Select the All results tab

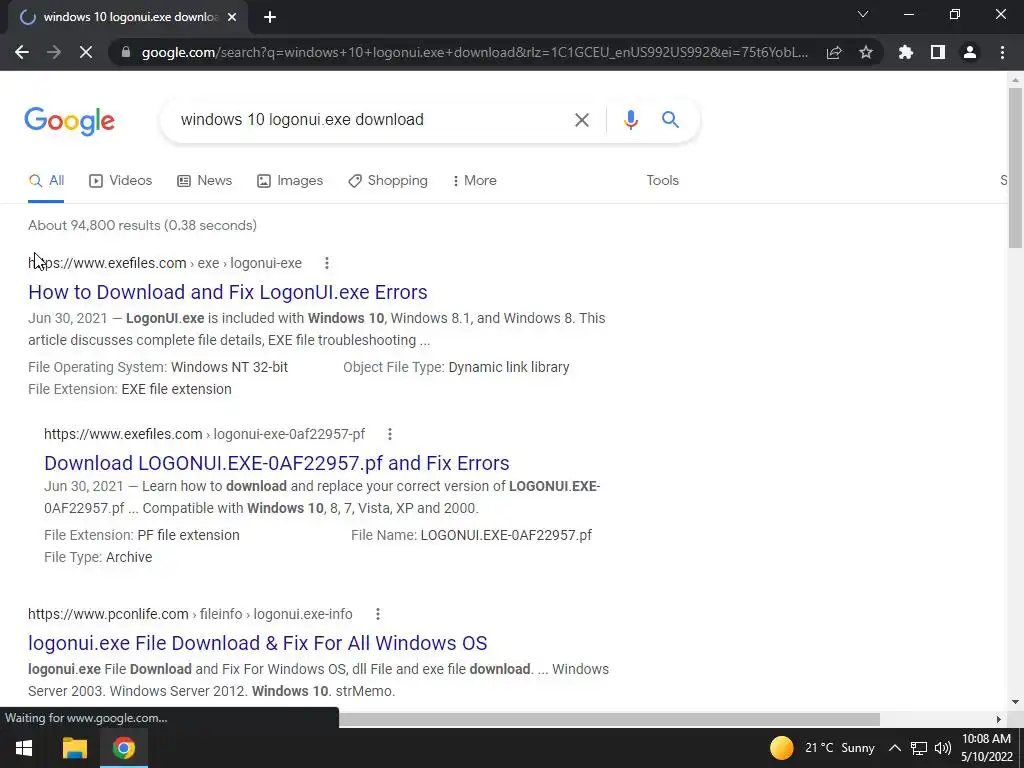pyautogui.click(x=46, y=181)
